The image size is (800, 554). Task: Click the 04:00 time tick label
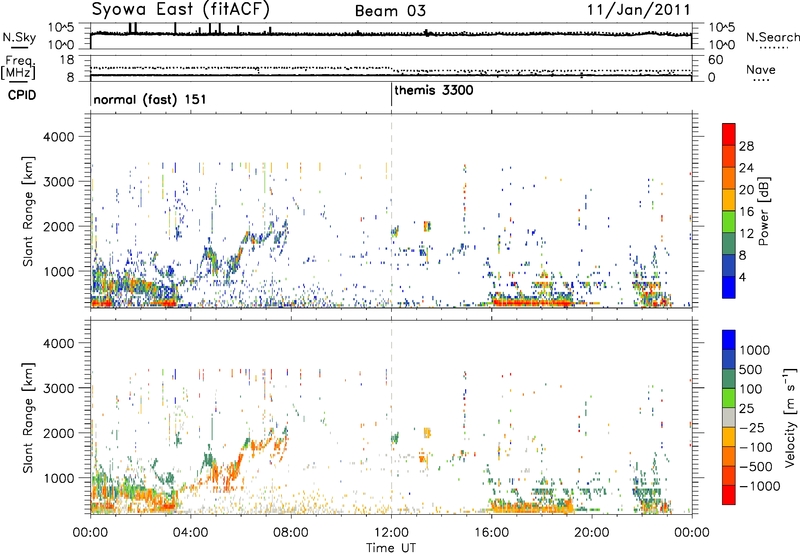pos(190,533)
